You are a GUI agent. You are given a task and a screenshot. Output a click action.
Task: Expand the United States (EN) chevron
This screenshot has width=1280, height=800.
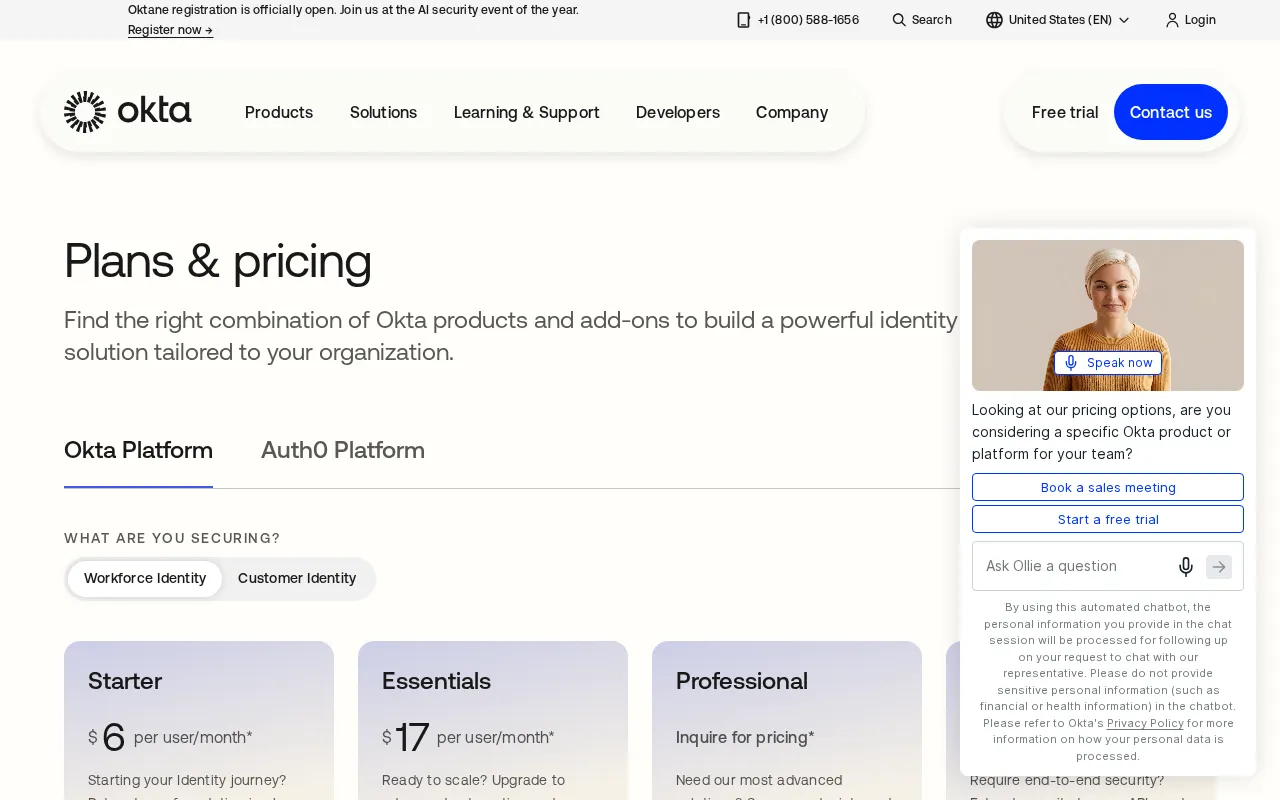pos(1124,20)
